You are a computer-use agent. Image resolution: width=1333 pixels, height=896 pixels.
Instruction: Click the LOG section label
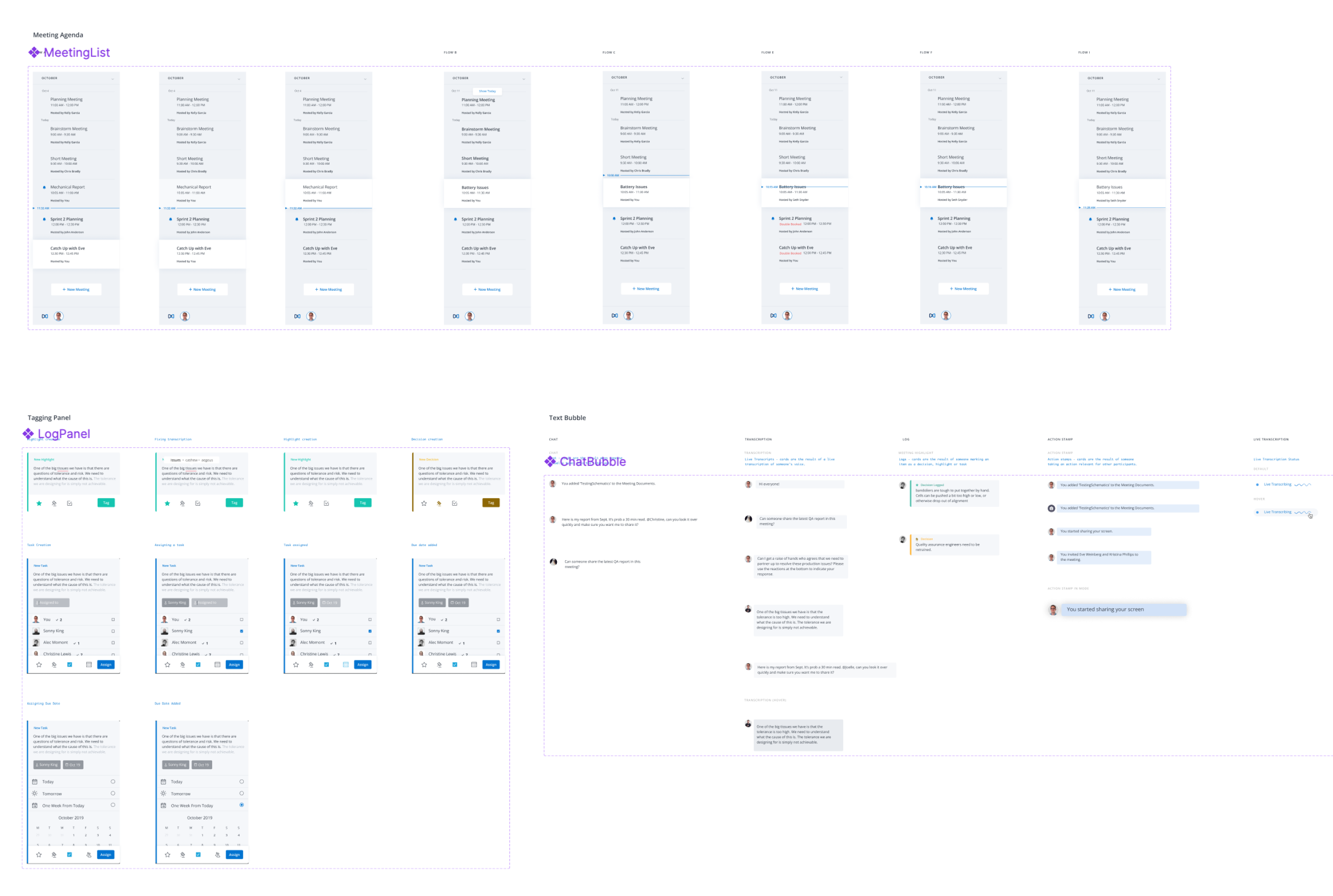click(x=905, y=439)
